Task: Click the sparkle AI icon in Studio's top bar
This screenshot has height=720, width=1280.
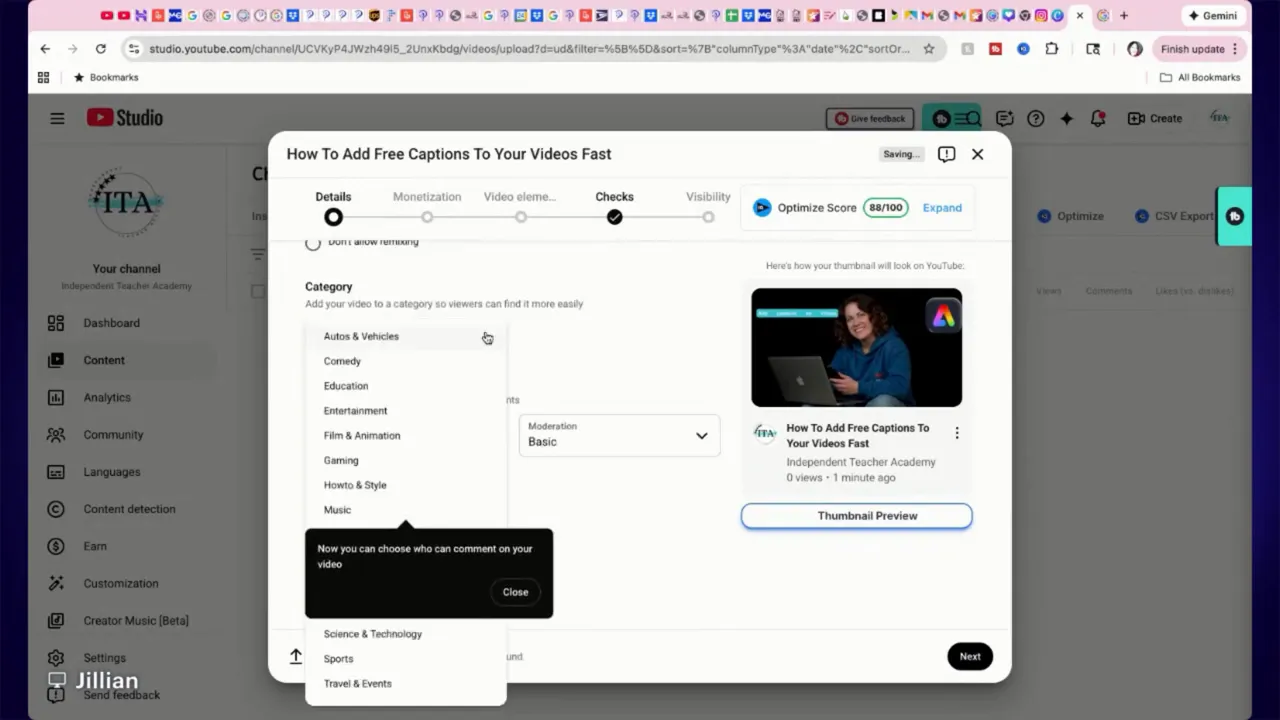Action: pos(1066,118)
